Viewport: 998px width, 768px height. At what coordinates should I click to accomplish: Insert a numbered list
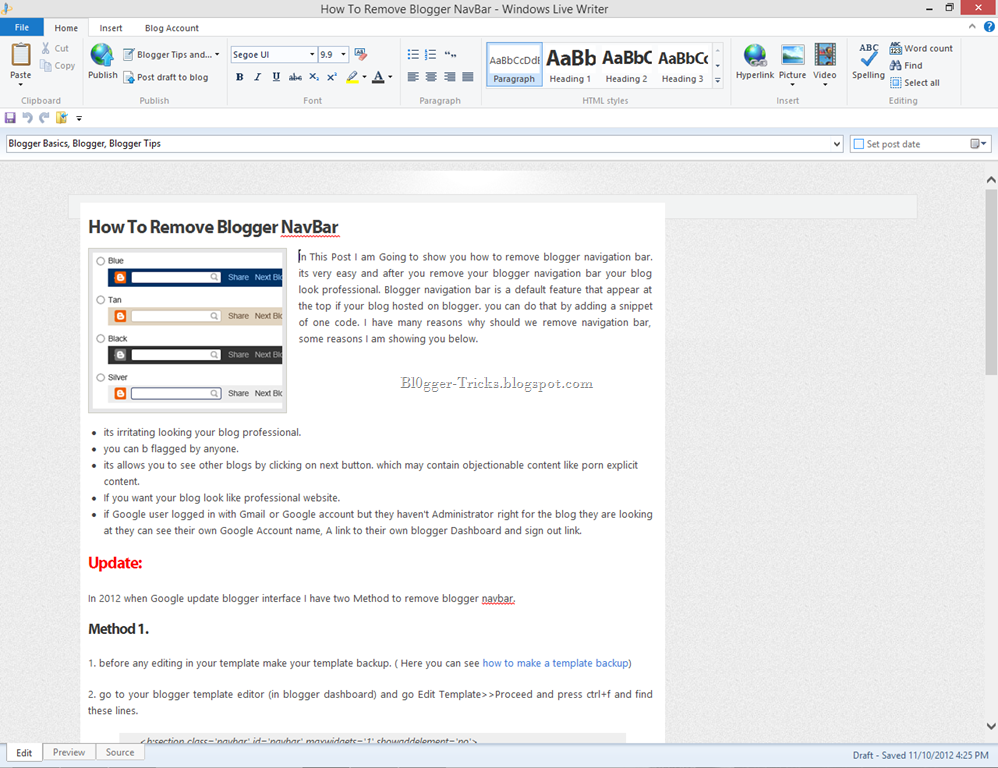coord(431,55)
